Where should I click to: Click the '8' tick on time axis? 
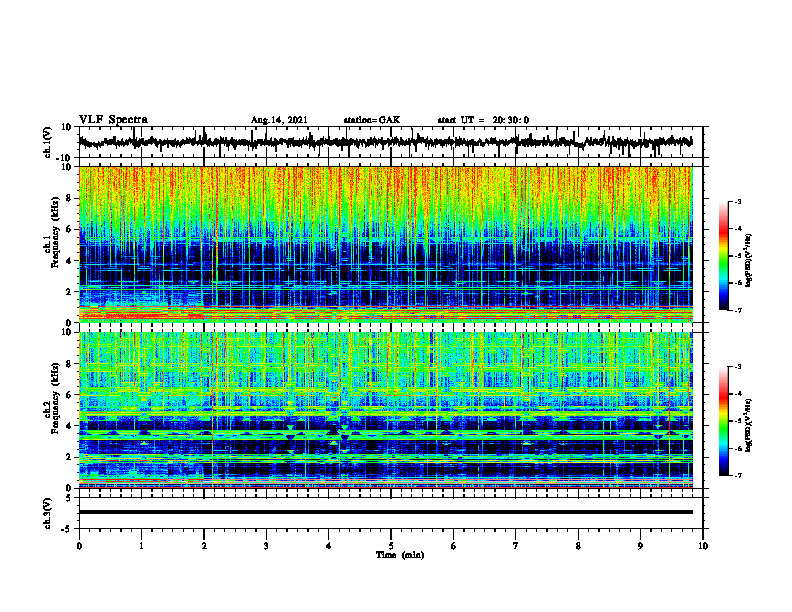[578, 546]
